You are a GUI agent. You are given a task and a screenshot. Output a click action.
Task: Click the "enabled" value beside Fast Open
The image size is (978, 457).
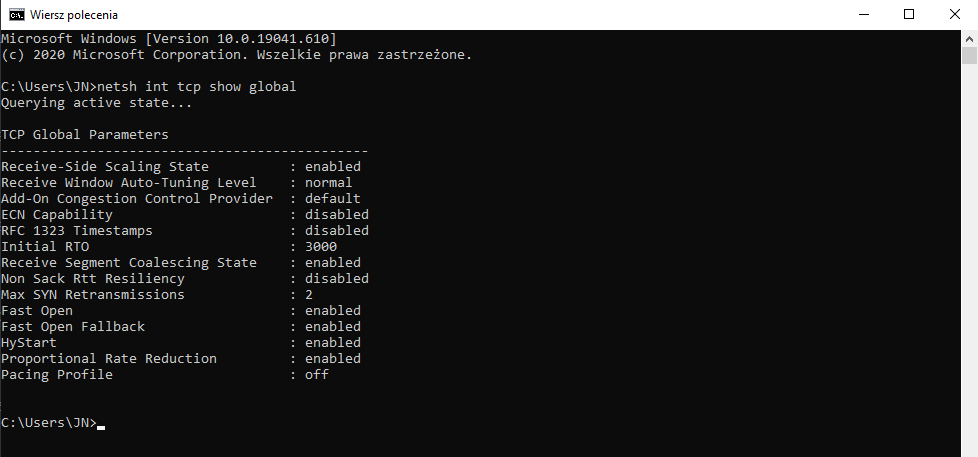click(x=333, y=311)
